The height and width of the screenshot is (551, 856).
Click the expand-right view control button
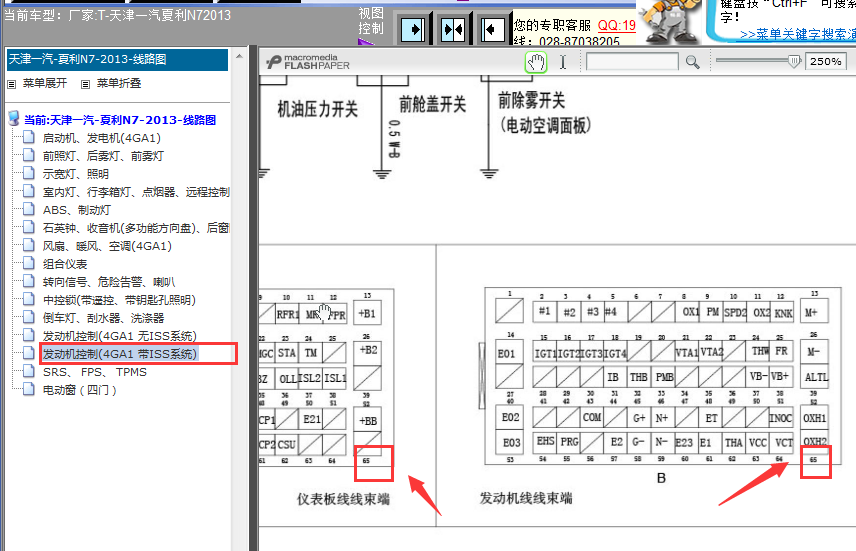[413, 29]
